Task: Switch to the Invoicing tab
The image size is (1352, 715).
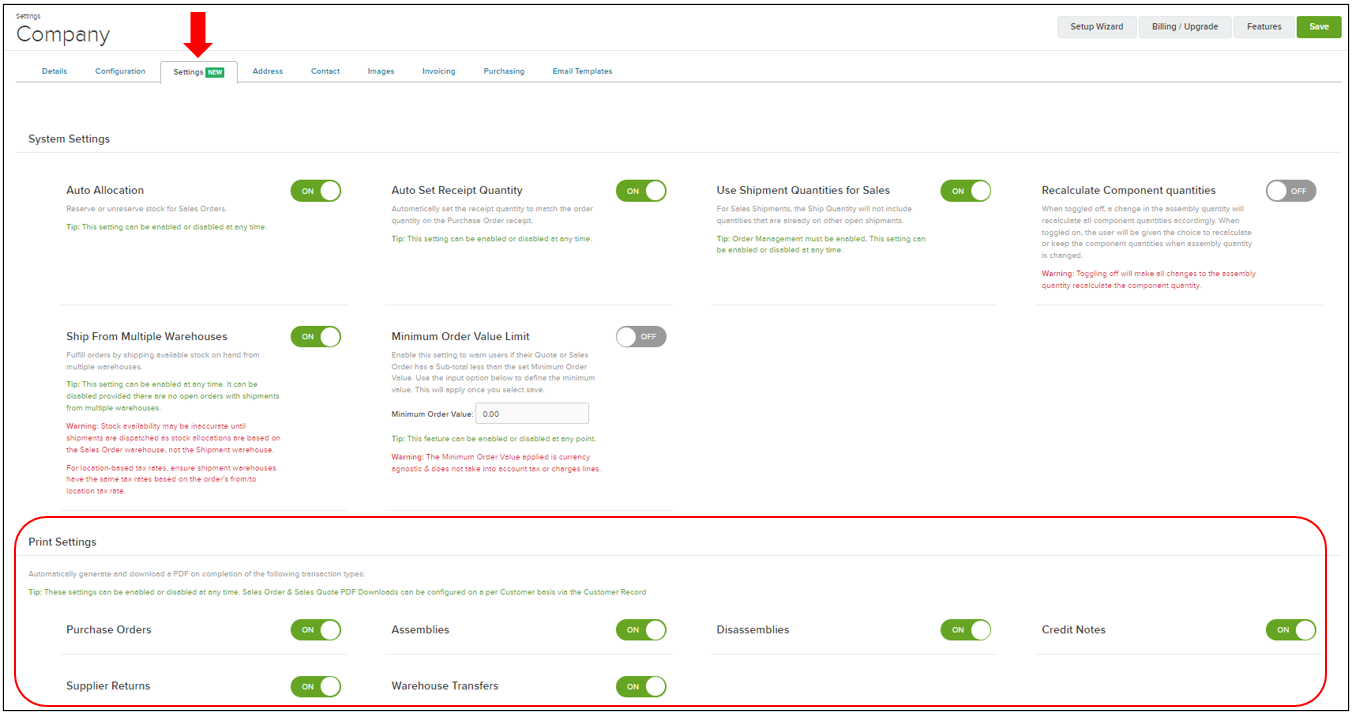Action: pos(438,71)
